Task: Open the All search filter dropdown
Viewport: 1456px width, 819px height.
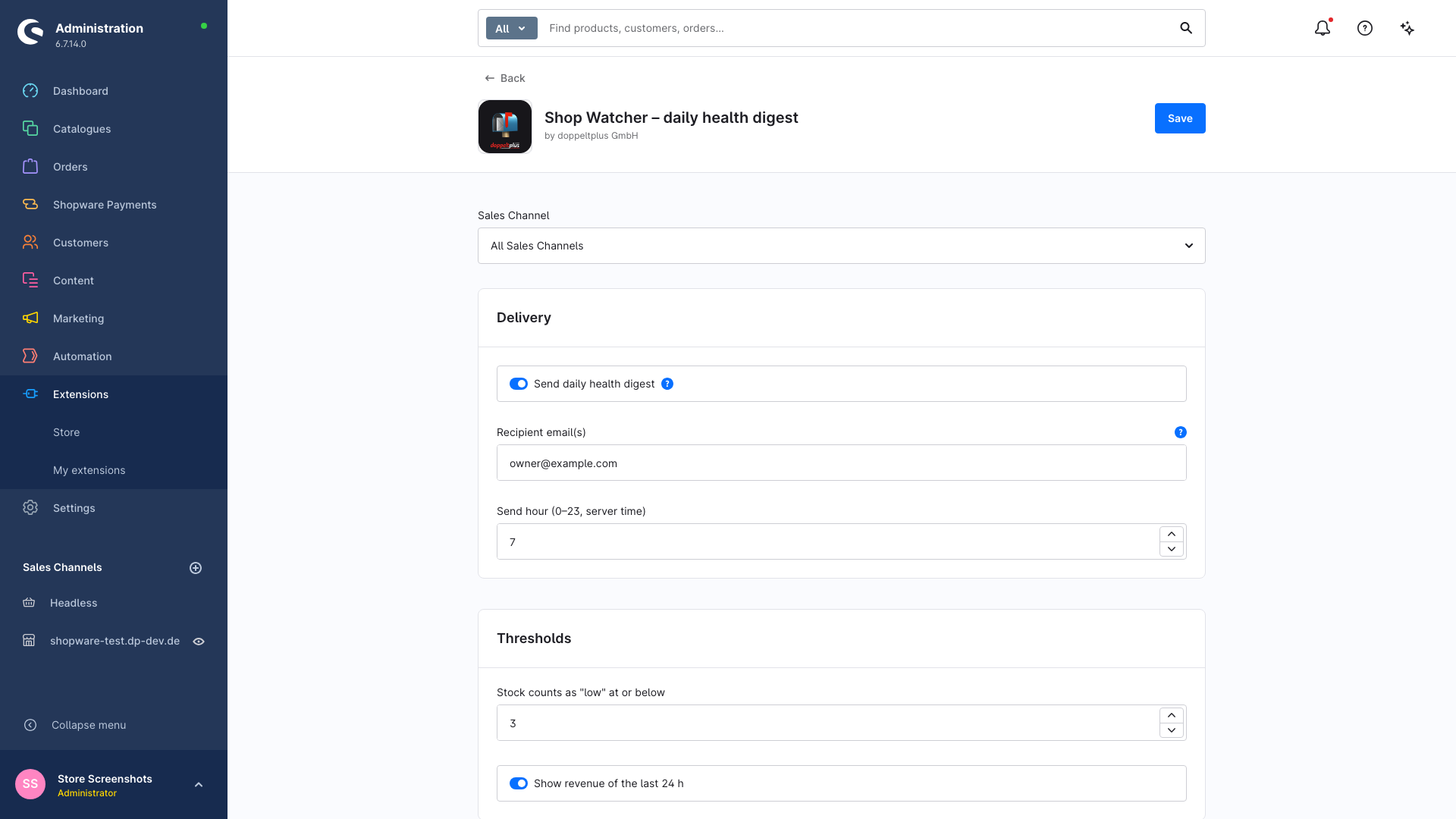Action: click(x=511, y=28)
